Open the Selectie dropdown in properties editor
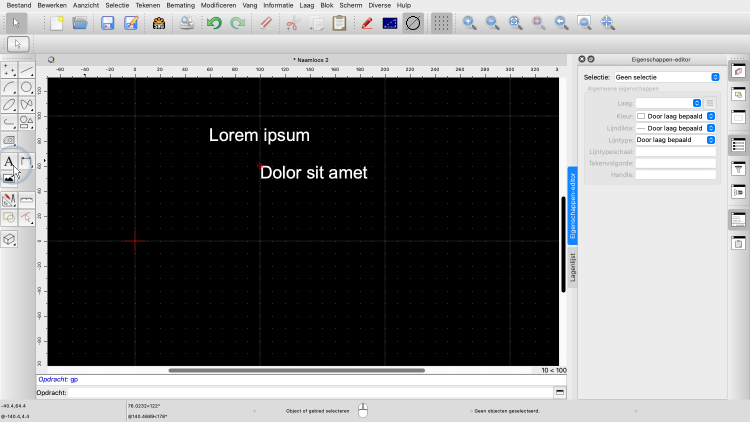The width and height of the screenshot is (750, 422). pos(667,77)
